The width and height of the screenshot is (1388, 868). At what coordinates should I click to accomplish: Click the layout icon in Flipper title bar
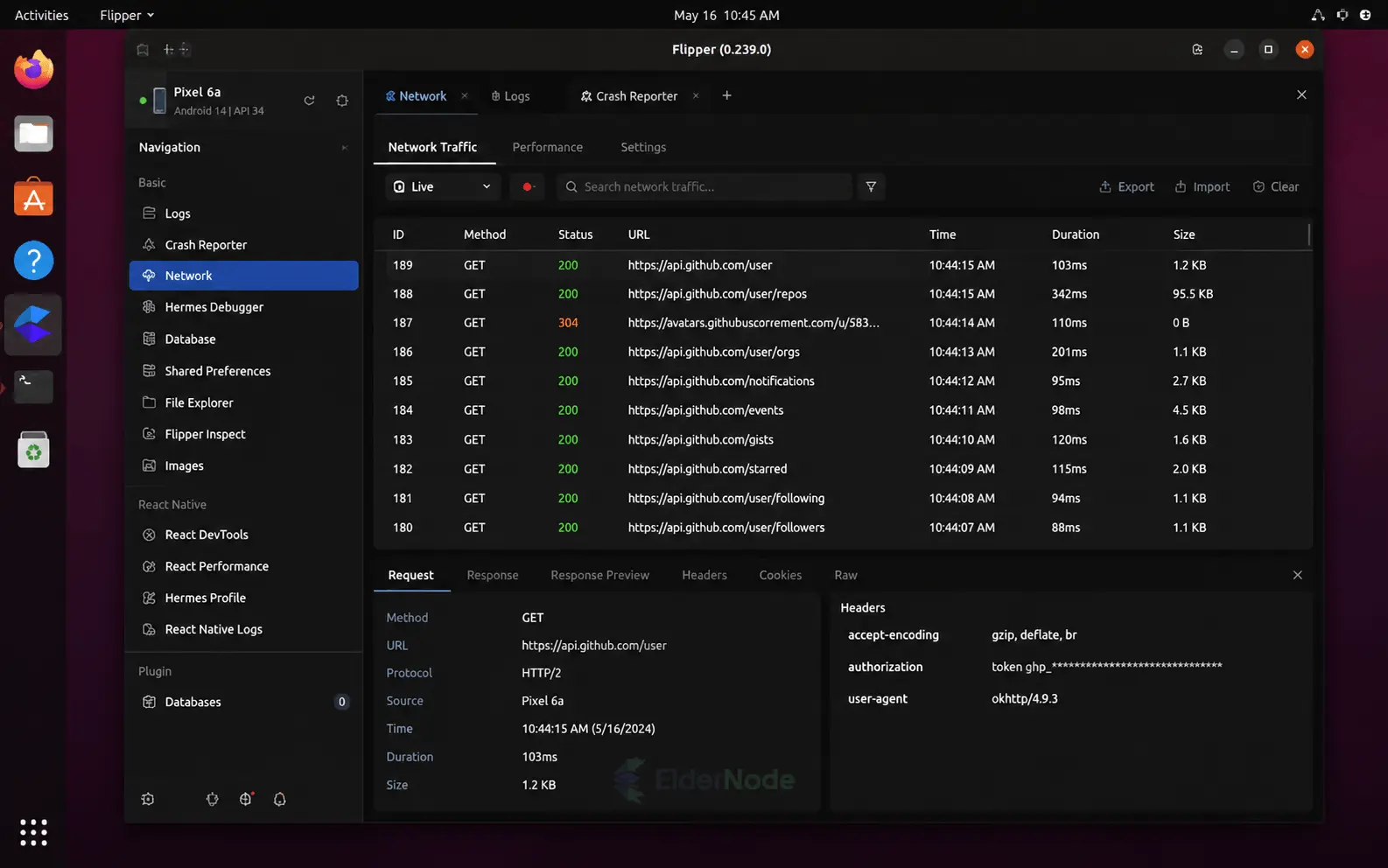point(176,50)
